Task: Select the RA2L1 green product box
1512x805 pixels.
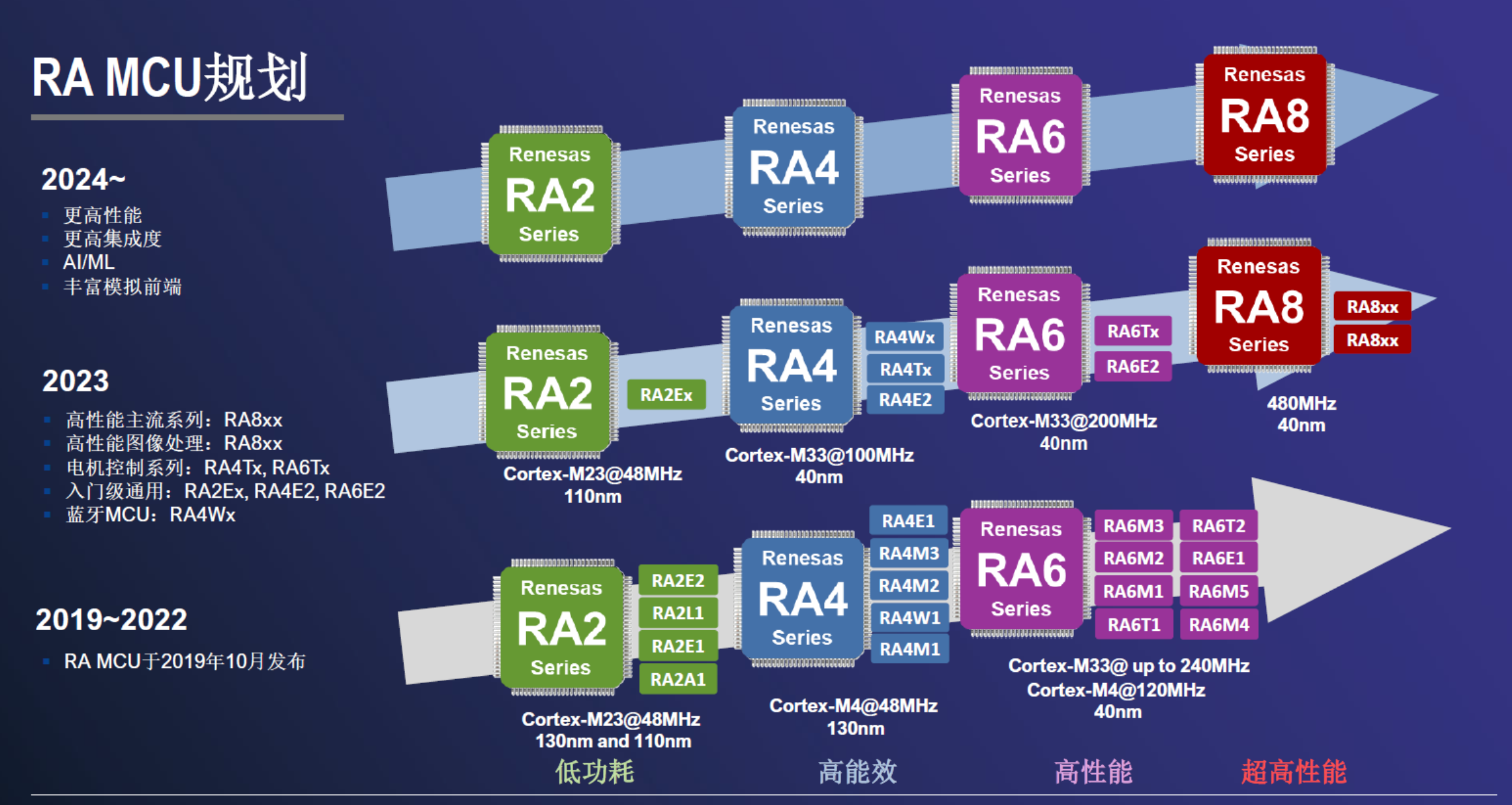Action: [677, 613]
